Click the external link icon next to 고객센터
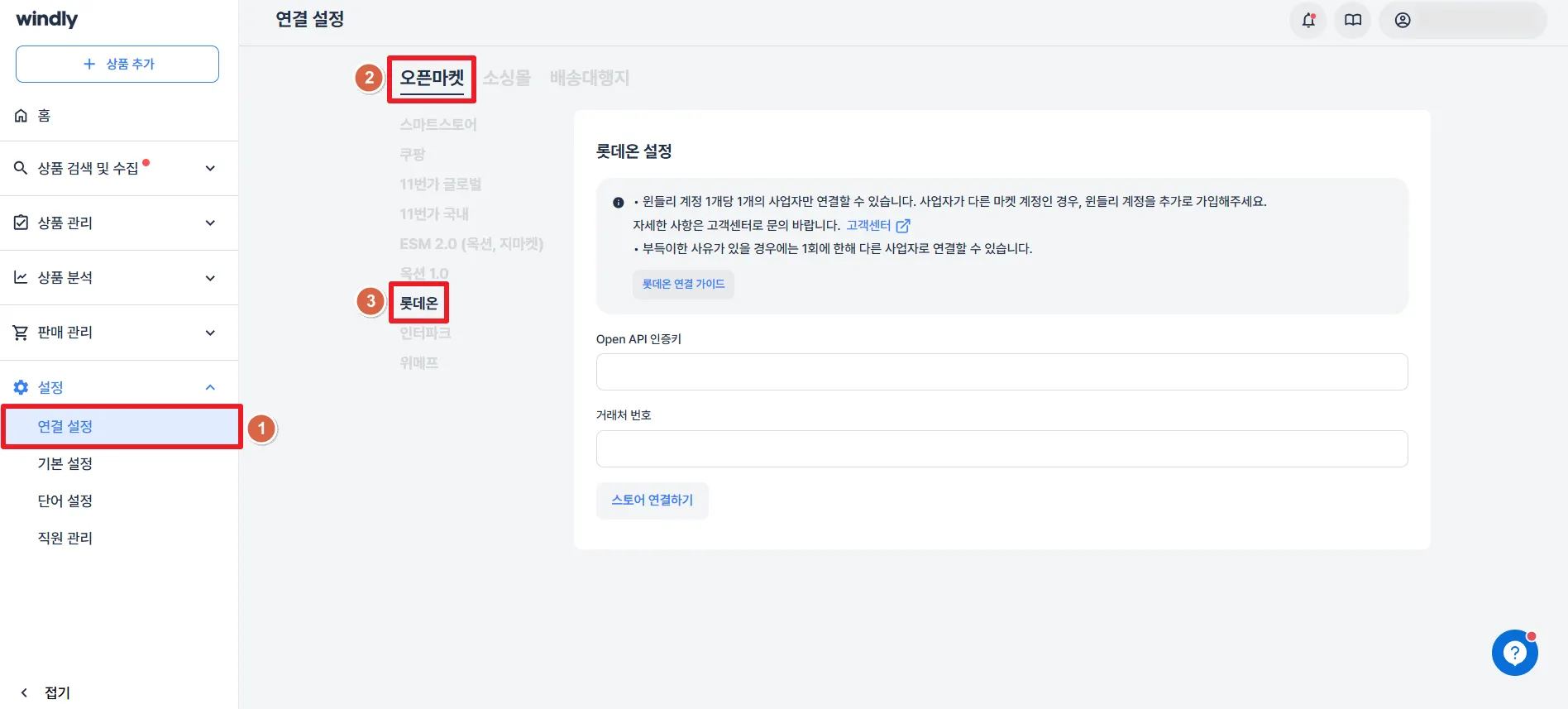Viewport: 1568px width, 709px height. coord(903,226)
